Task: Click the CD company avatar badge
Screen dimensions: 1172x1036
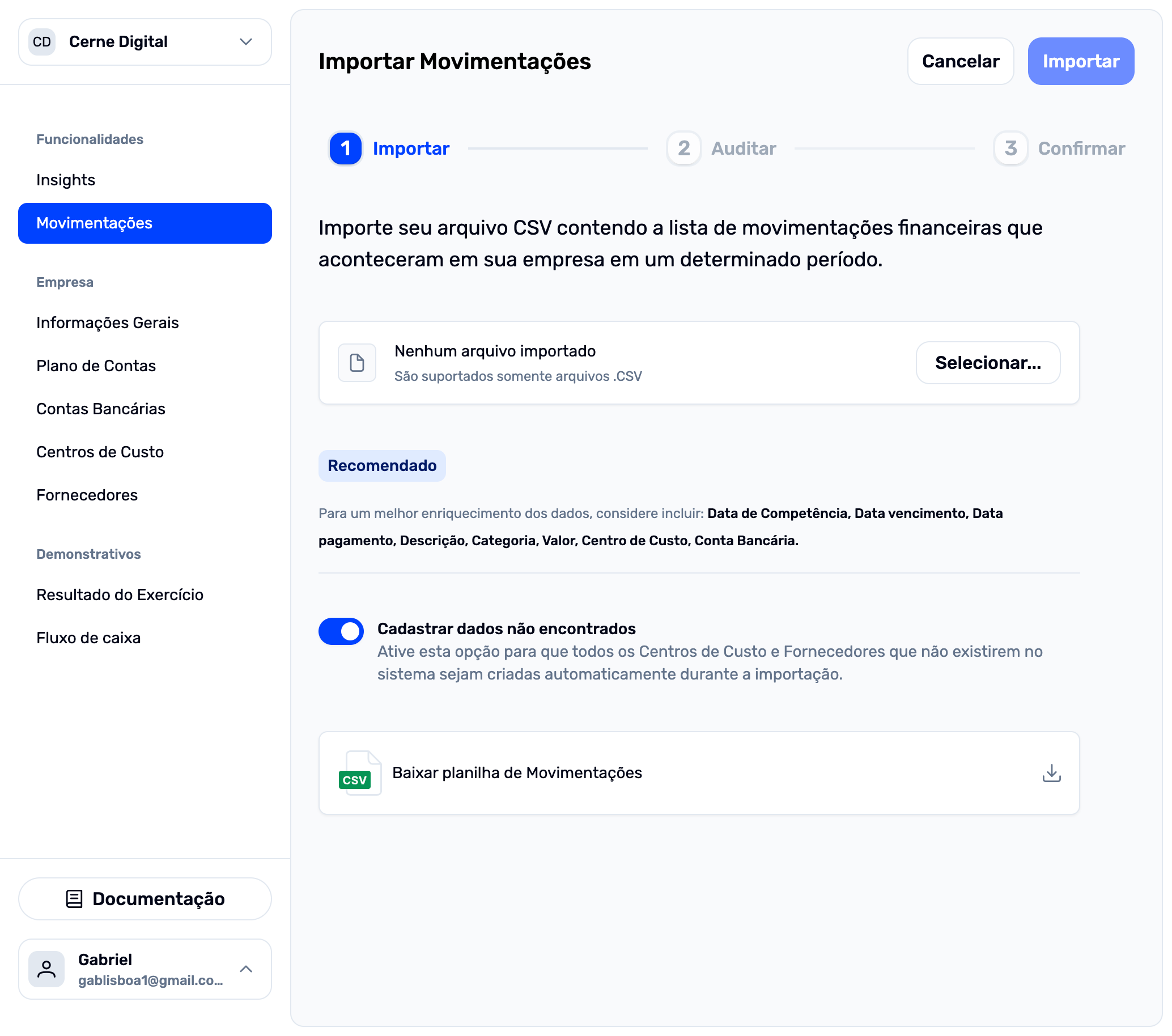Action: (42, 42)
